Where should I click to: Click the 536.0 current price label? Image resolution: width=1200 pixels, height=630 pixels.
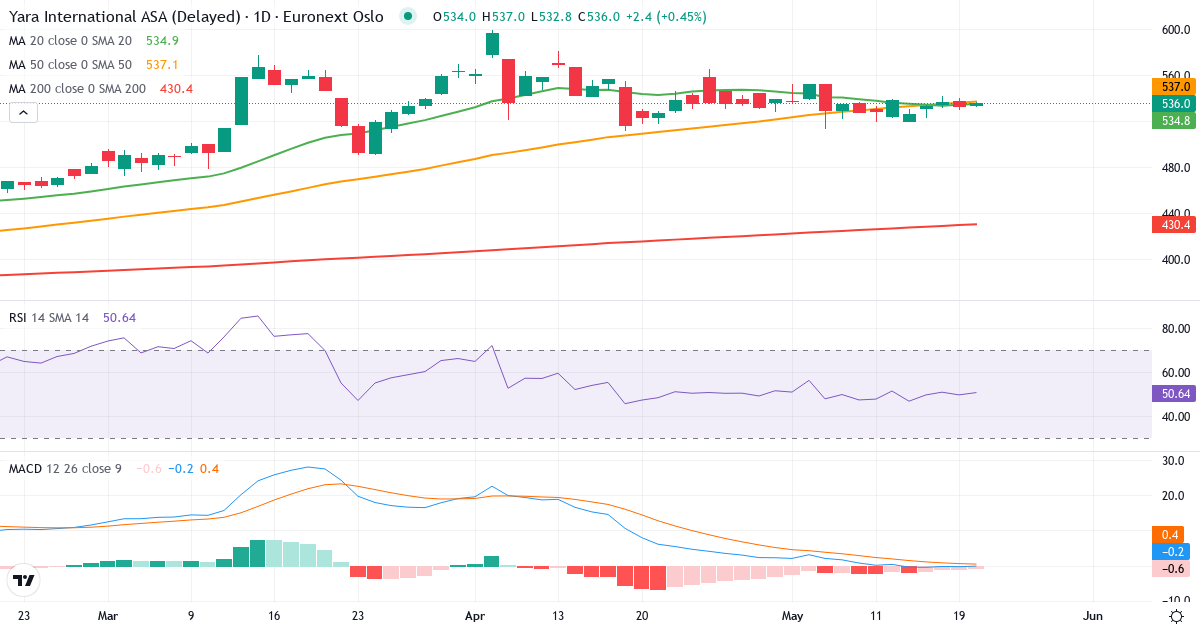1175,104
